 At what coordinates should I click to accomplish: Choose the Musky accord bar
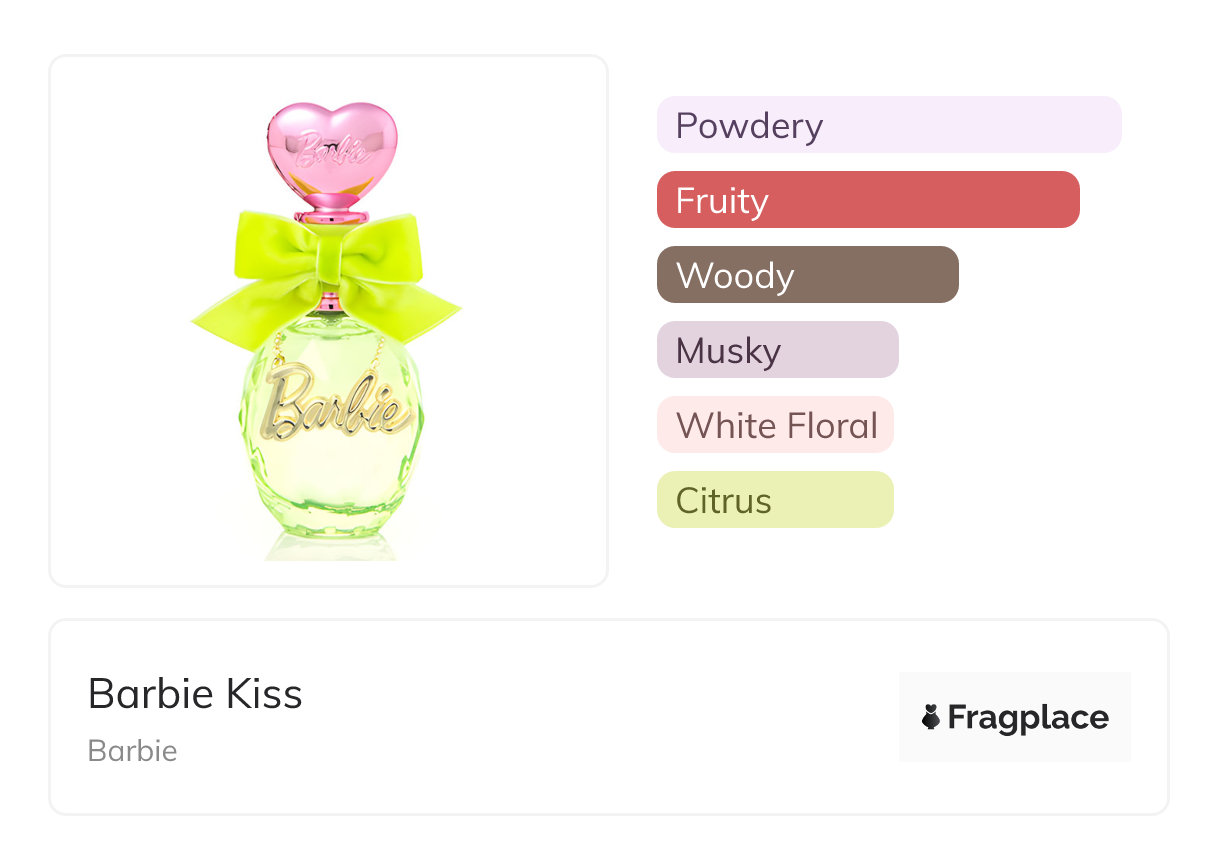click(777, 350)
